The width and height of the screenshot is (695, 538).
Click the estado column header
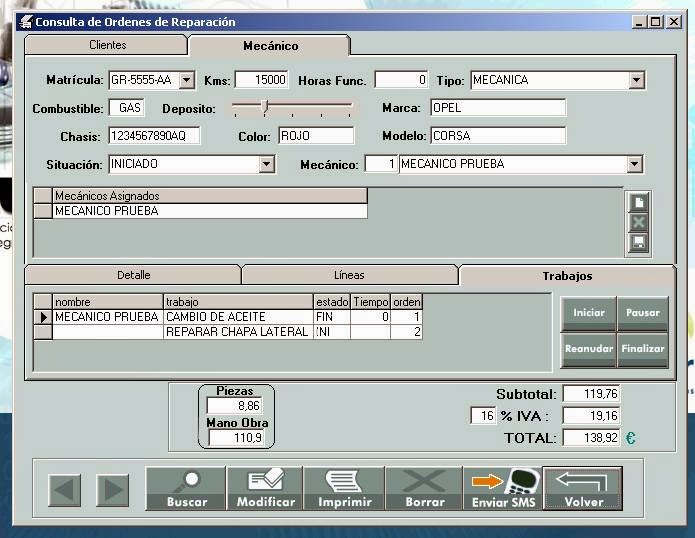tap(332, 302)
